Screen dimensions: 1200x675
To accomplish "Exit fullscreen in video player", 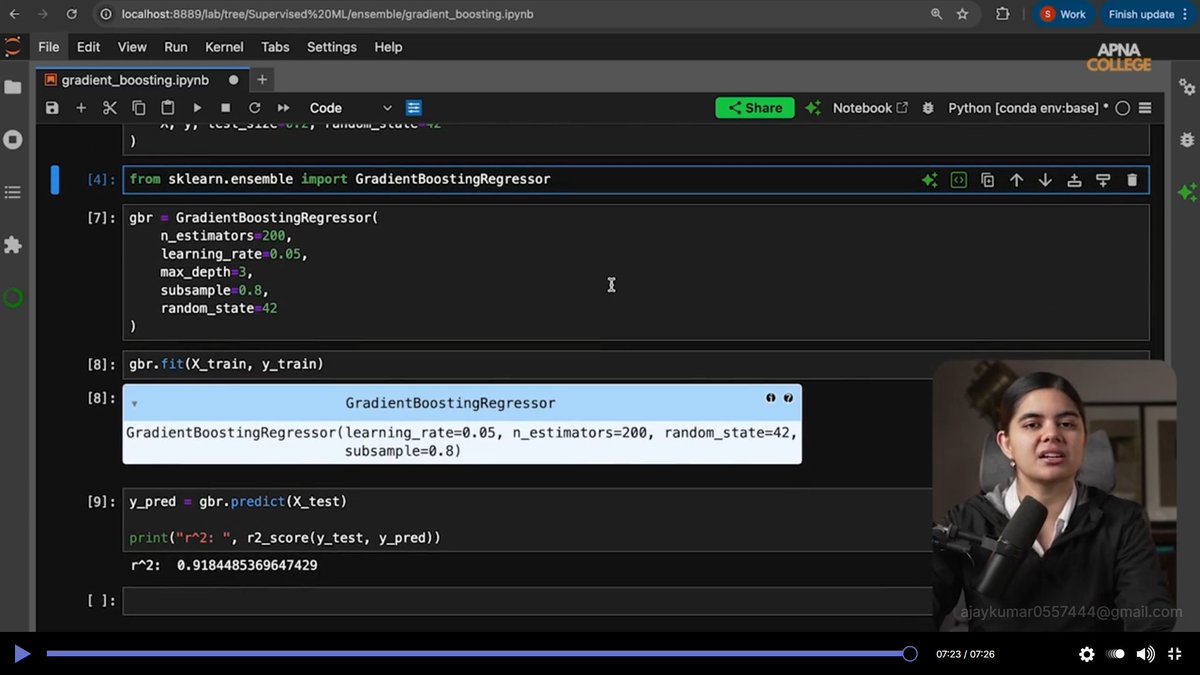I will (x=1175, y=654).
